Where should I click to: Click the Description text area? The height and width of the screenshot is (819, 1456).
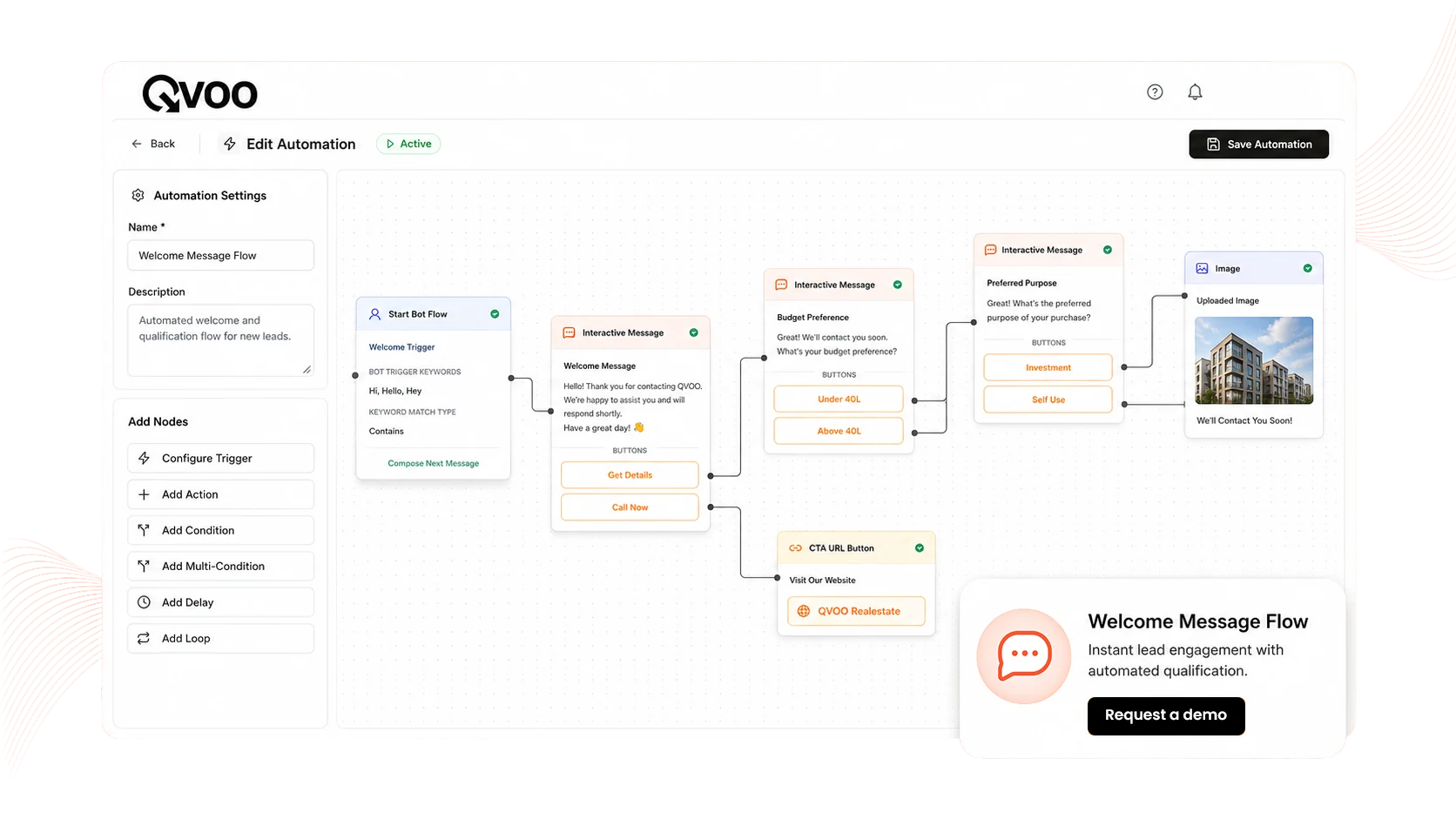220,340
